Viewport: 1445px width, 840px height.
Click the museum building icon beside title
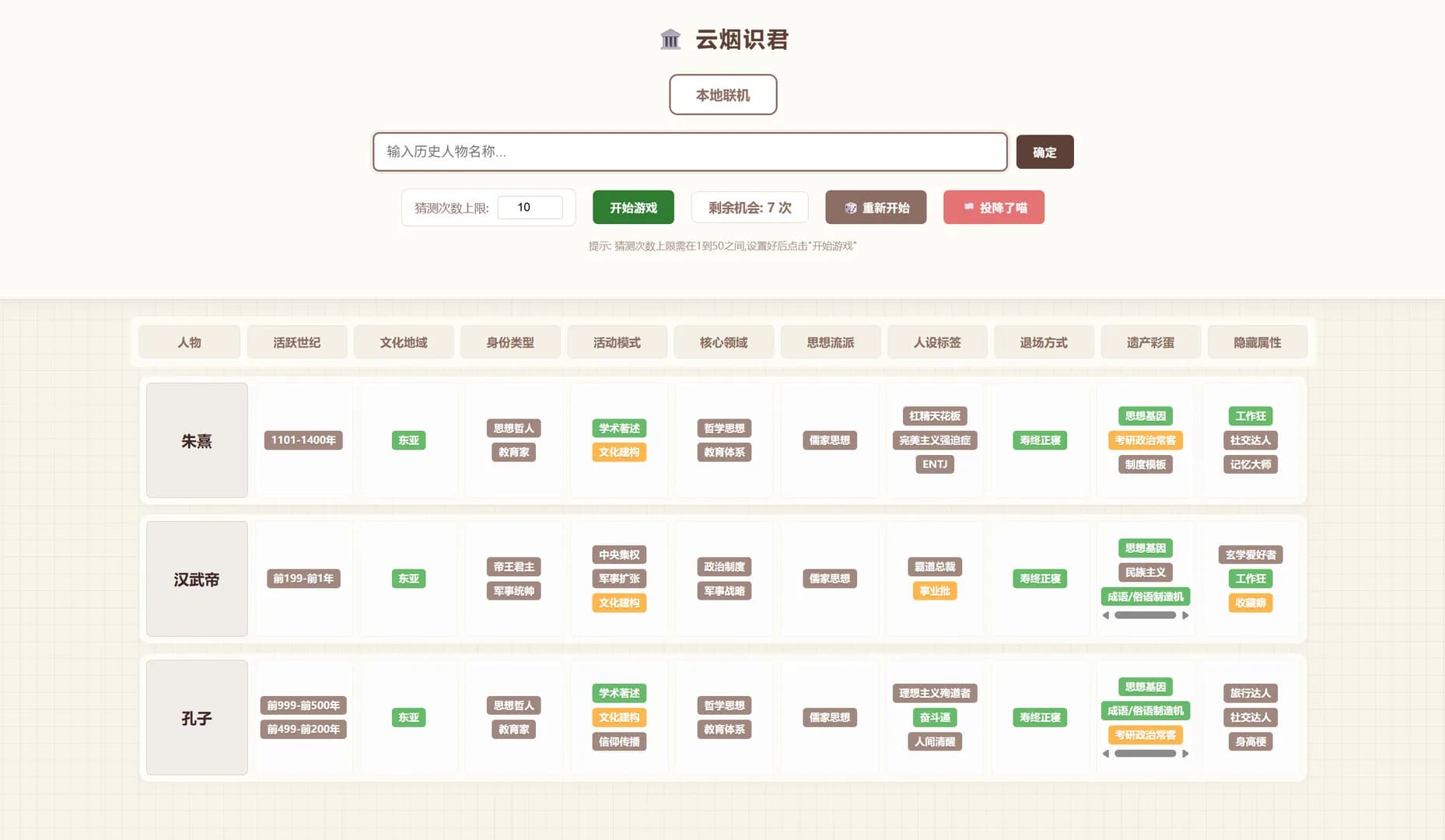point(670,39)
